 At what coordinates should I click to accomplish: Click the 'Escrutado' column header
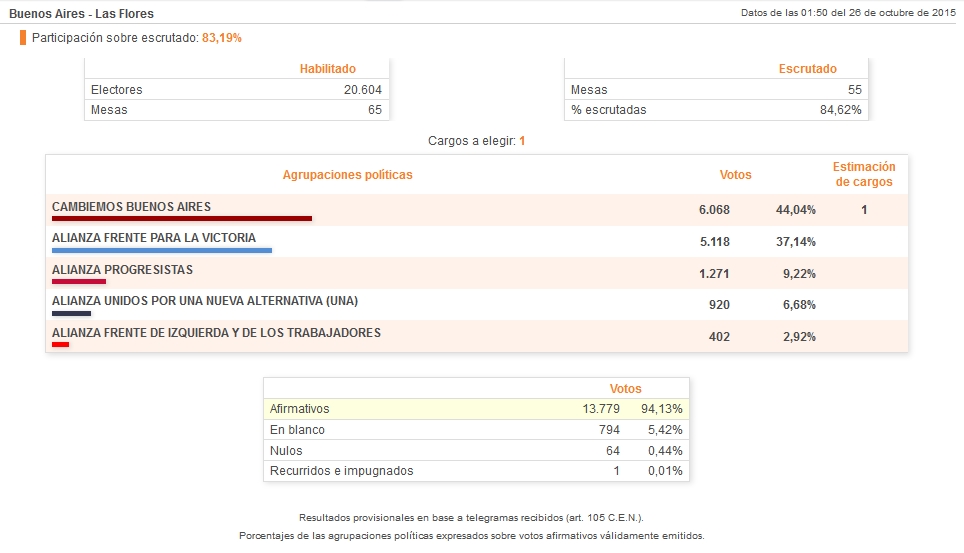(807, 69)
